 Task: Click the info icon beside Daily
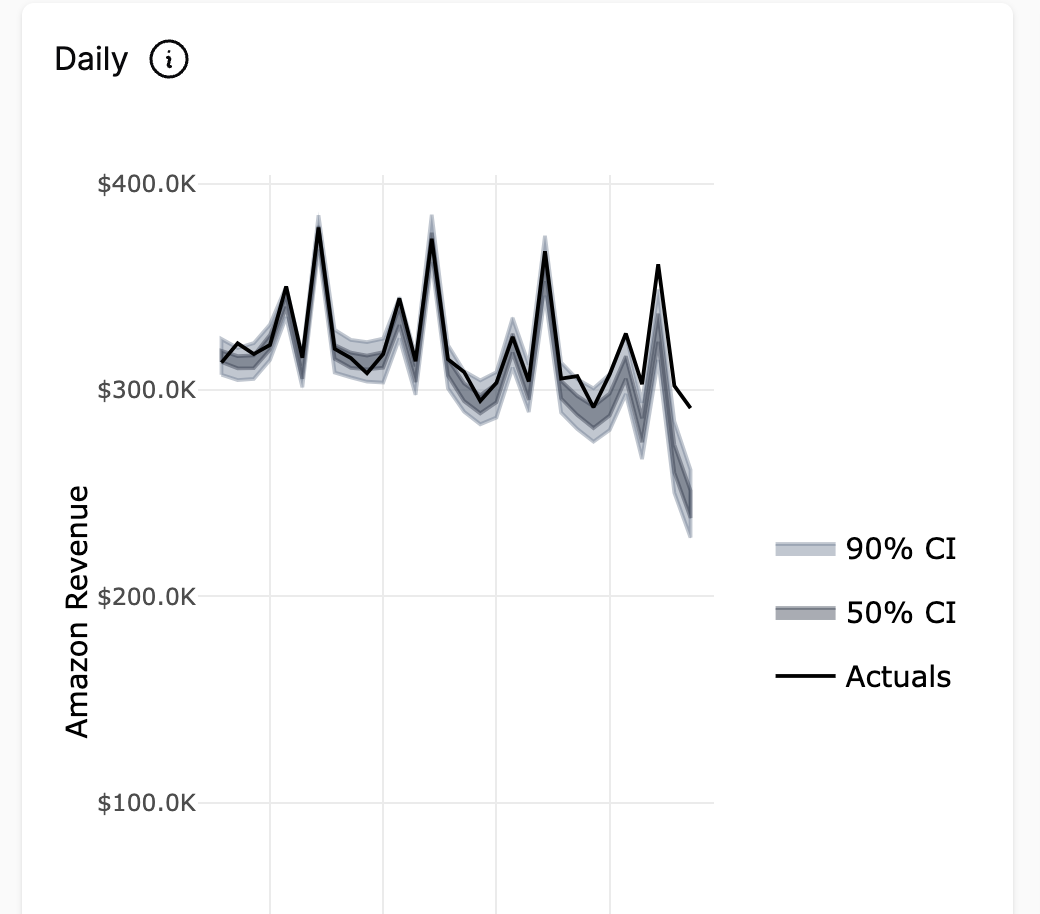(x=168, y=61)
